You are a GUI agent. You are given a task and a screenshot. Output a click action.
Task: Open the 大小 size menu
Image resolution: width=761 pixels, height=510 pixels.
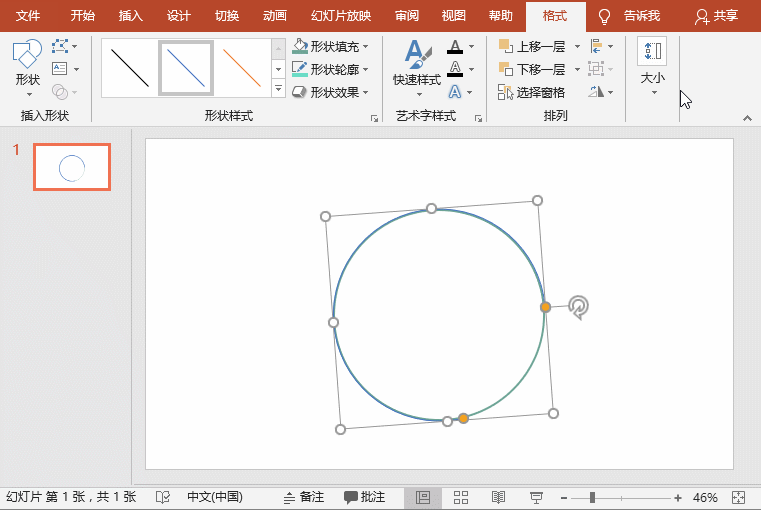coord(652,66)
